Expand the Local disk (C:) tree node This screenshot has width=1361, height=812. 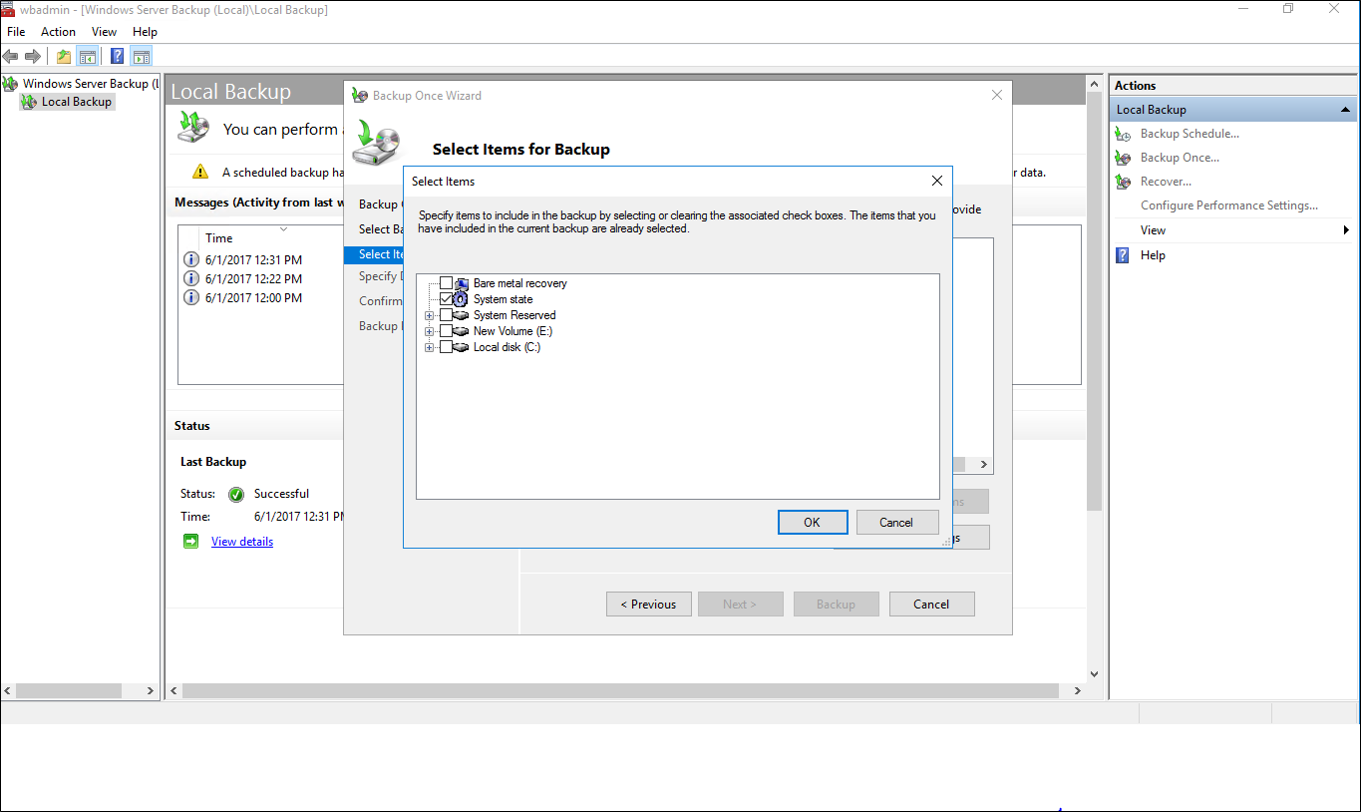point(430,348)
